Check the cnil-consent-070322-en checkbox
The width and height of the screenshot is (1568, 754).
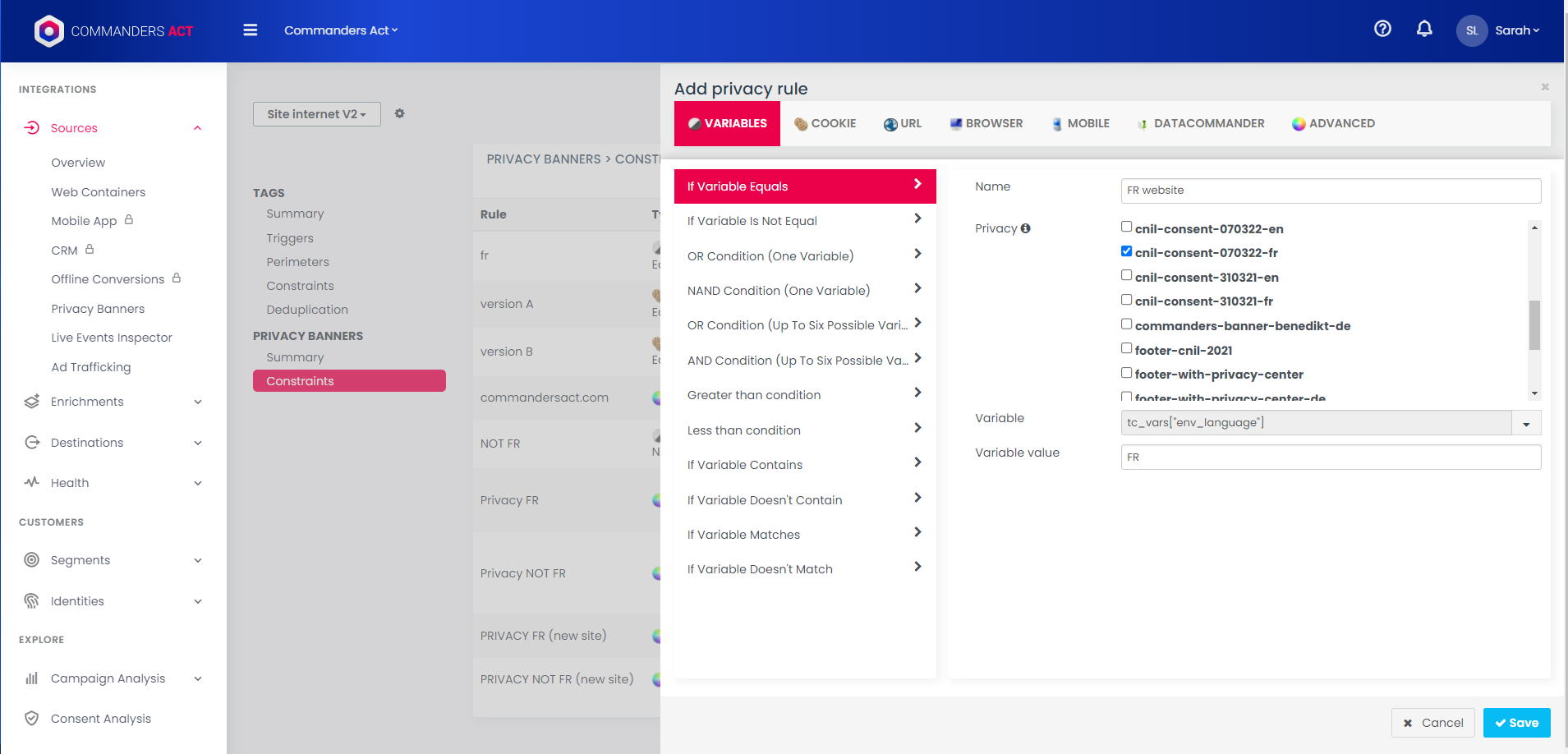1126,227
